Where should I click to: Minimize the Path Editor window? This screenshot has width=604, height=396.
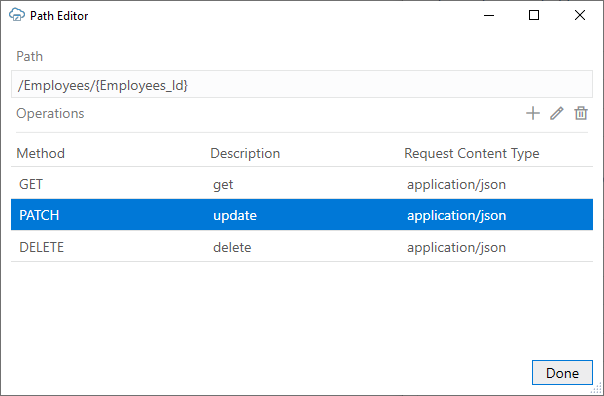tap(489, 15)
